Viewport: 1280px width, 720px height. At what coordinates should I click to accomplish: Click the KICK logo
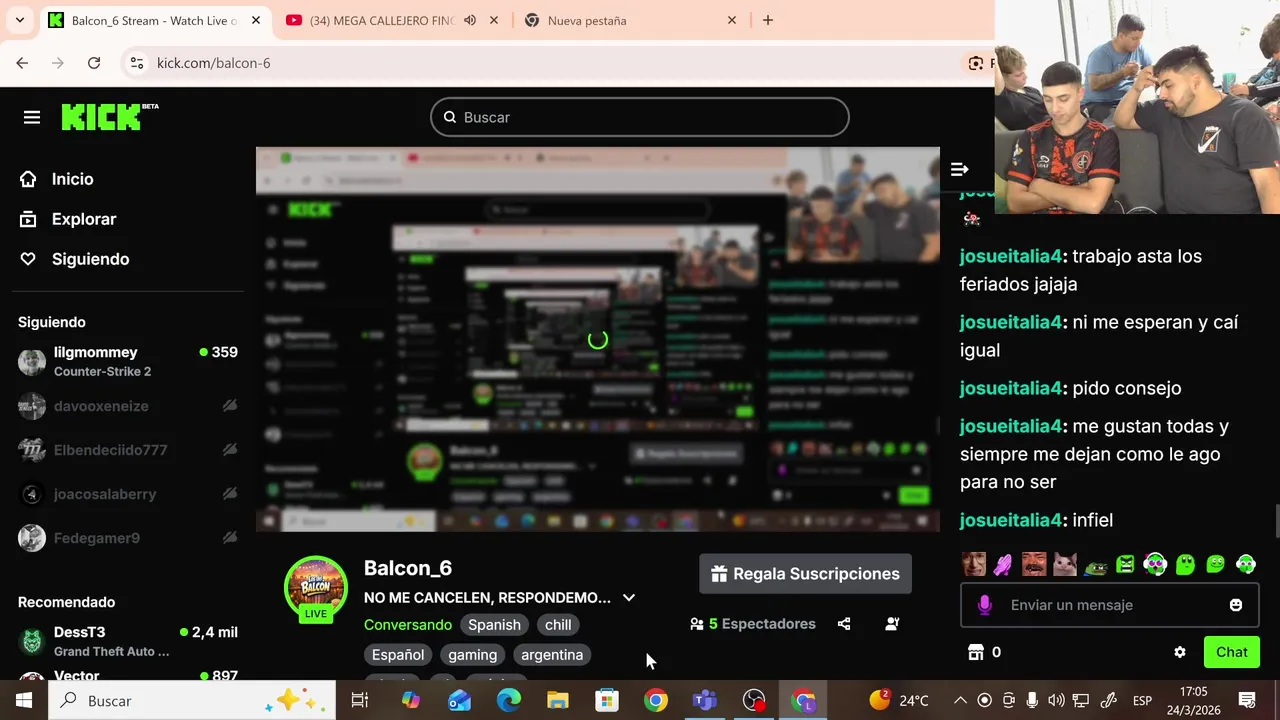(x=110, y=117)
